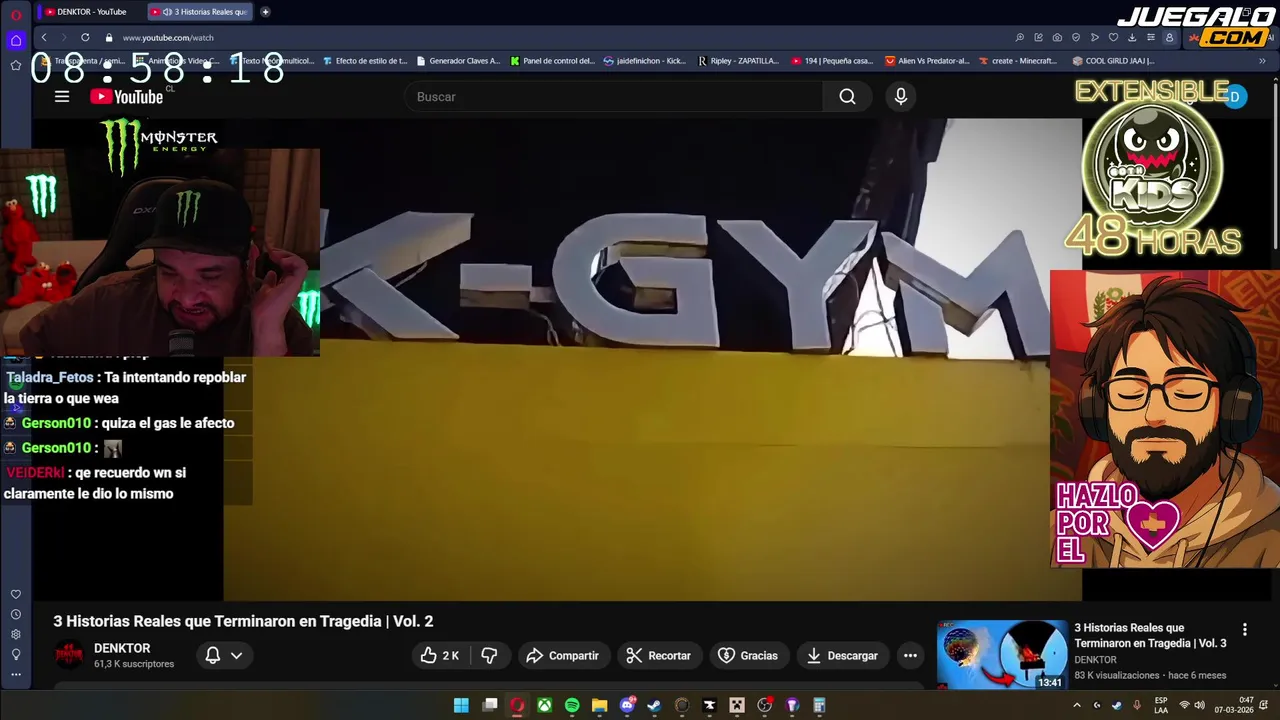The image size is (1280, 720).
Task: Open the jaidefinichon Kick bookmark
Action: [x=645, y=61]
